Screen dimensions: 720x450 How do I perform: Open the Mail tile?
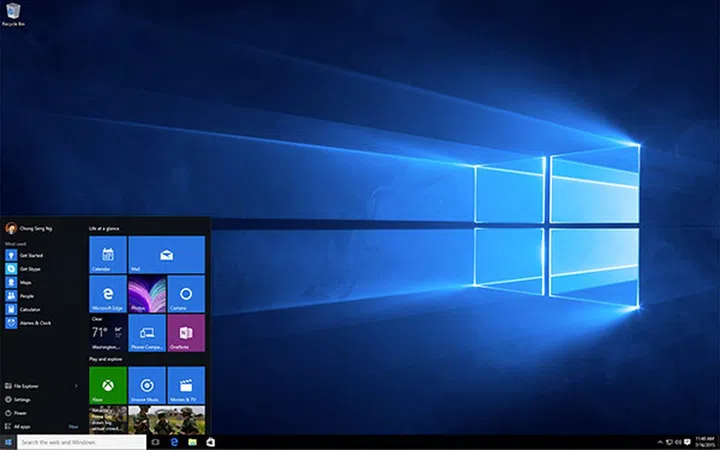point(166,255)
